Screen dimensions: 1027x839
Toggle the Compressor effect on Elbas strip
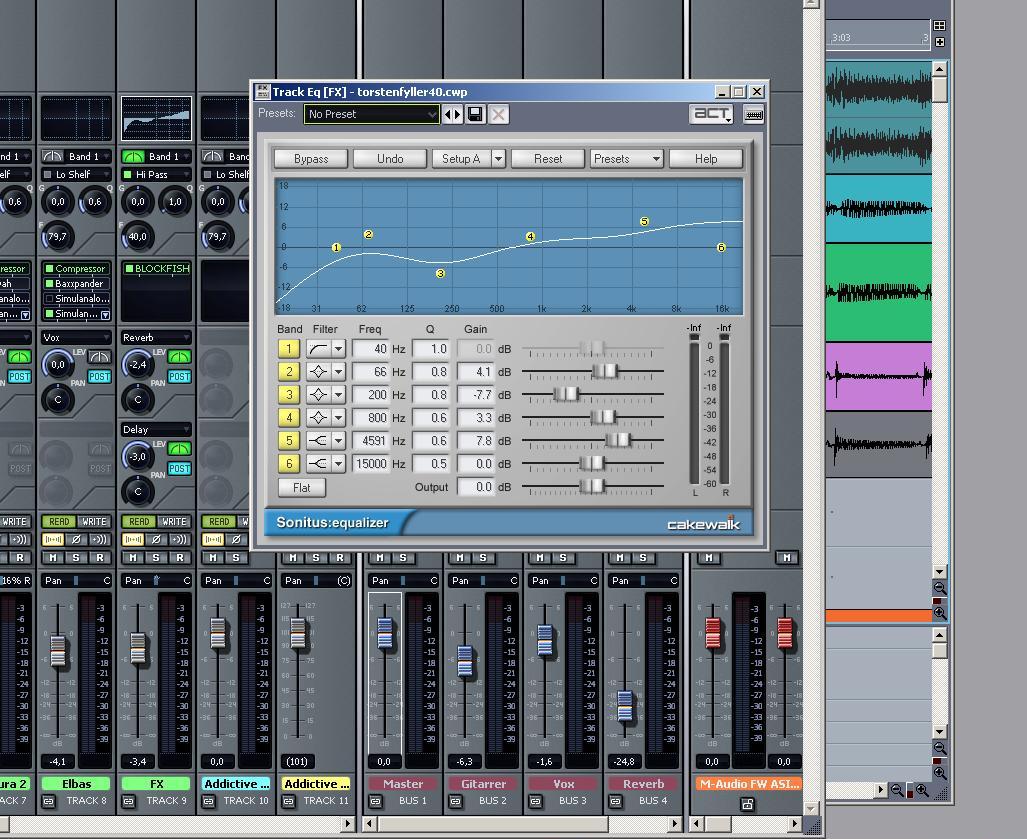click(48, 269)
